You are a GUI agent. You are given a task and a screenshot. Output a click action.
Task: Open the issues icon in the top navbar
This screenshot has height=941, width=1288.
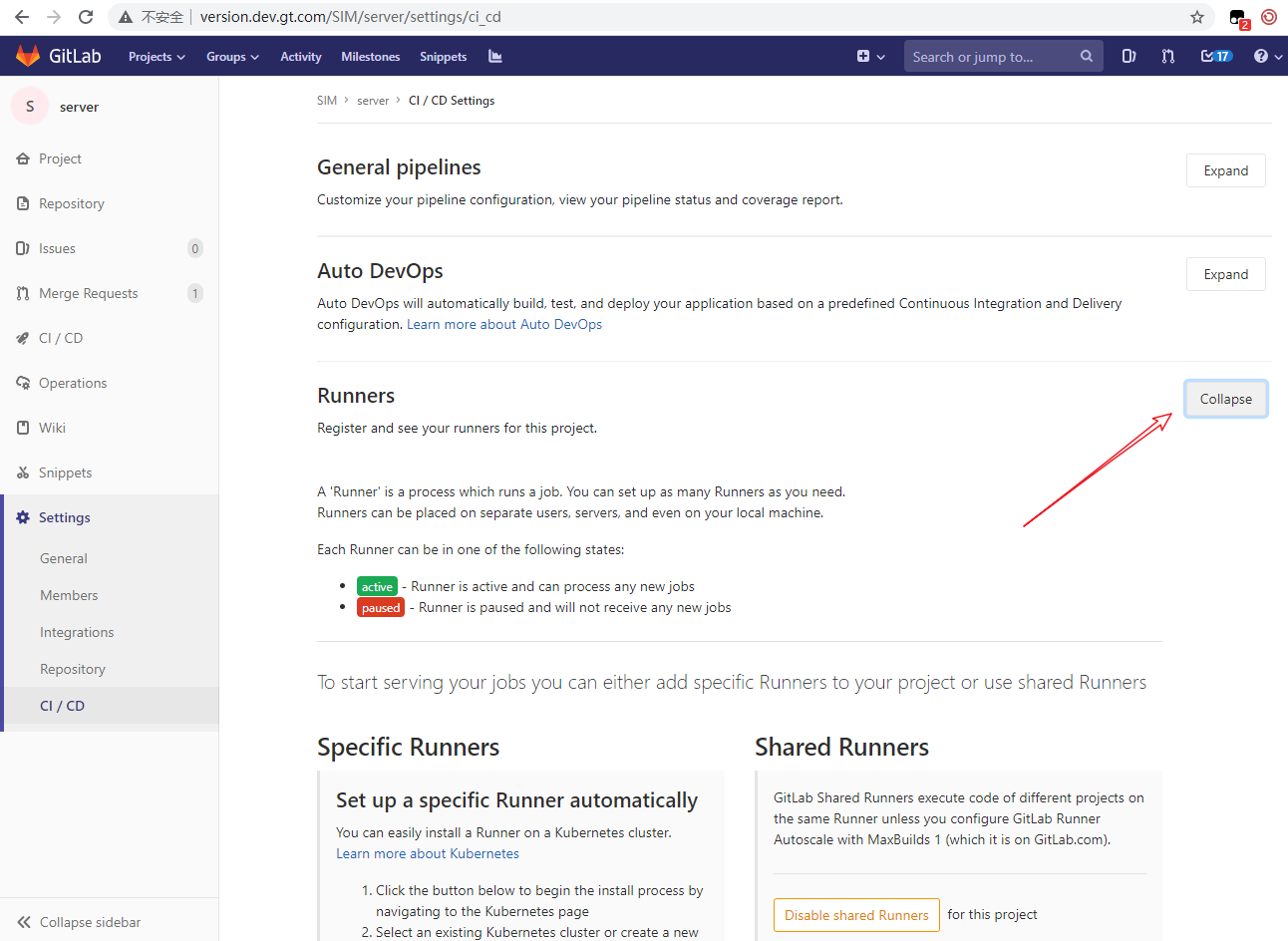pos(1128,57)
